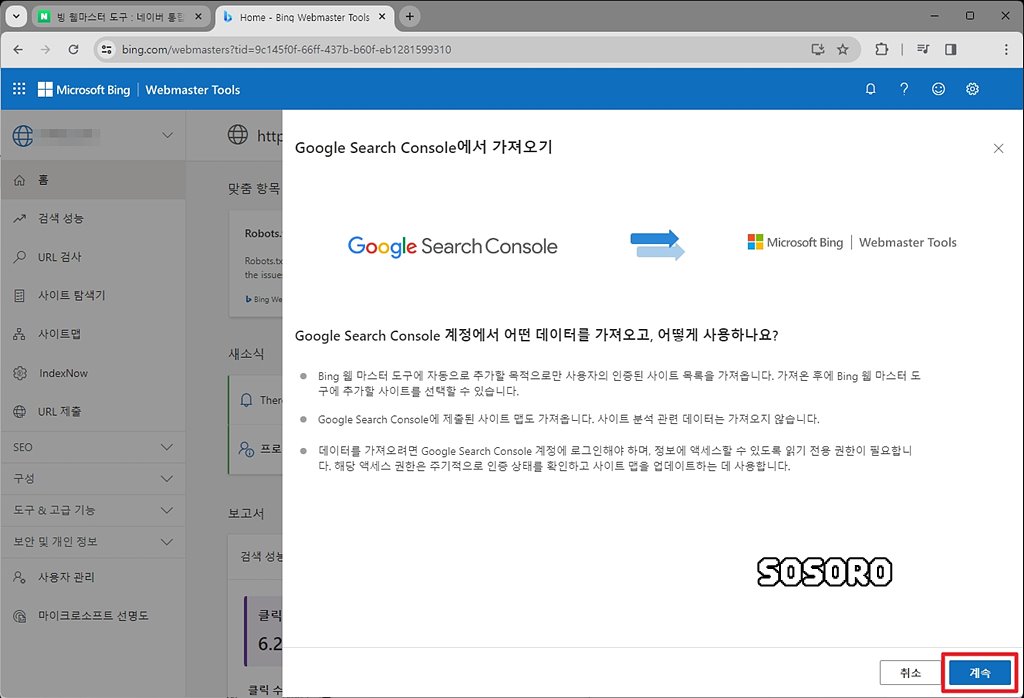The height and width of the screenshot is (698, 1024).
Task: Open Chrome three-dot menu
Action: (1006, 50)
